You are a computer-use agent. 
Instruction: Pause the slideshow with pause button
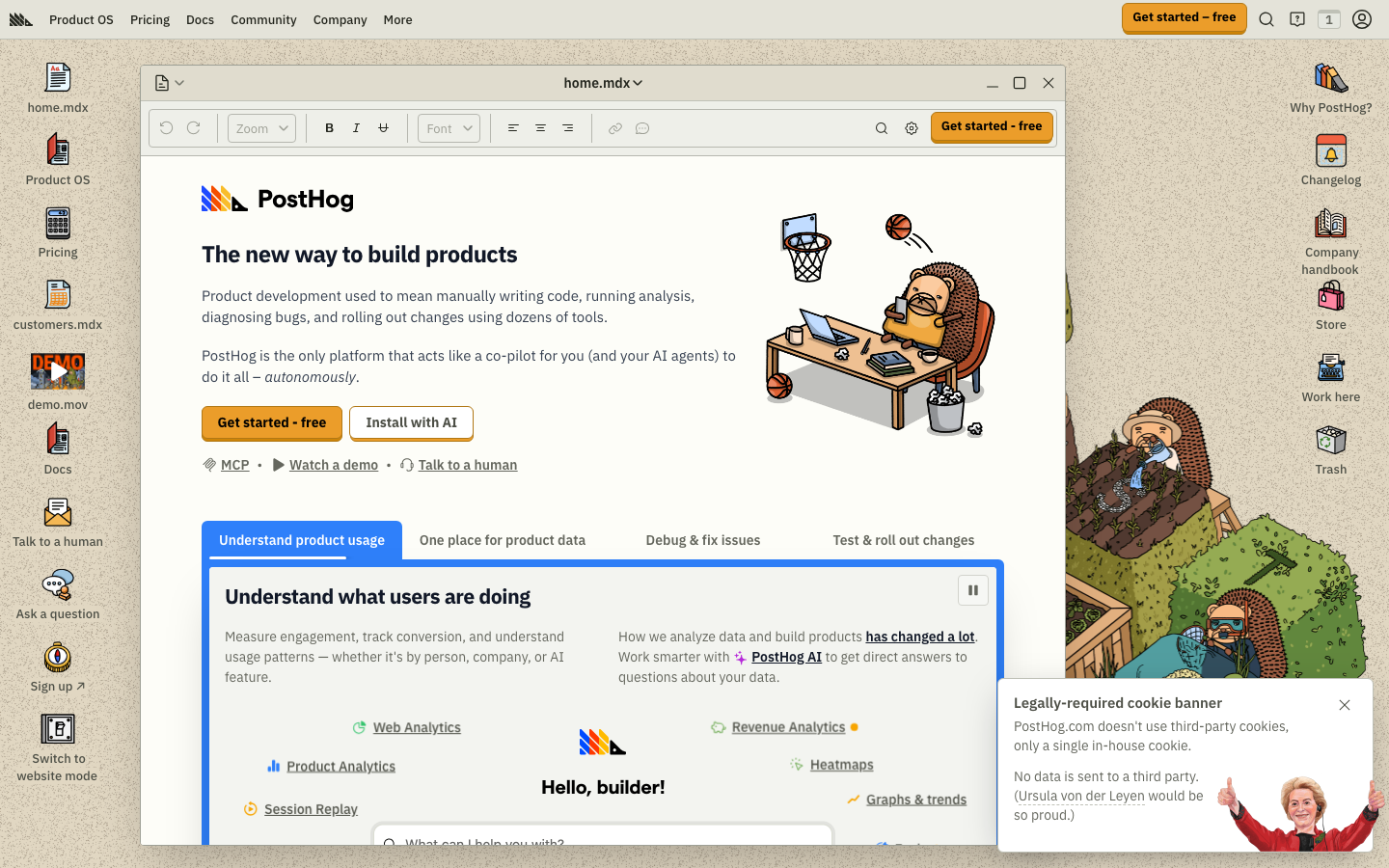(972, 590)
